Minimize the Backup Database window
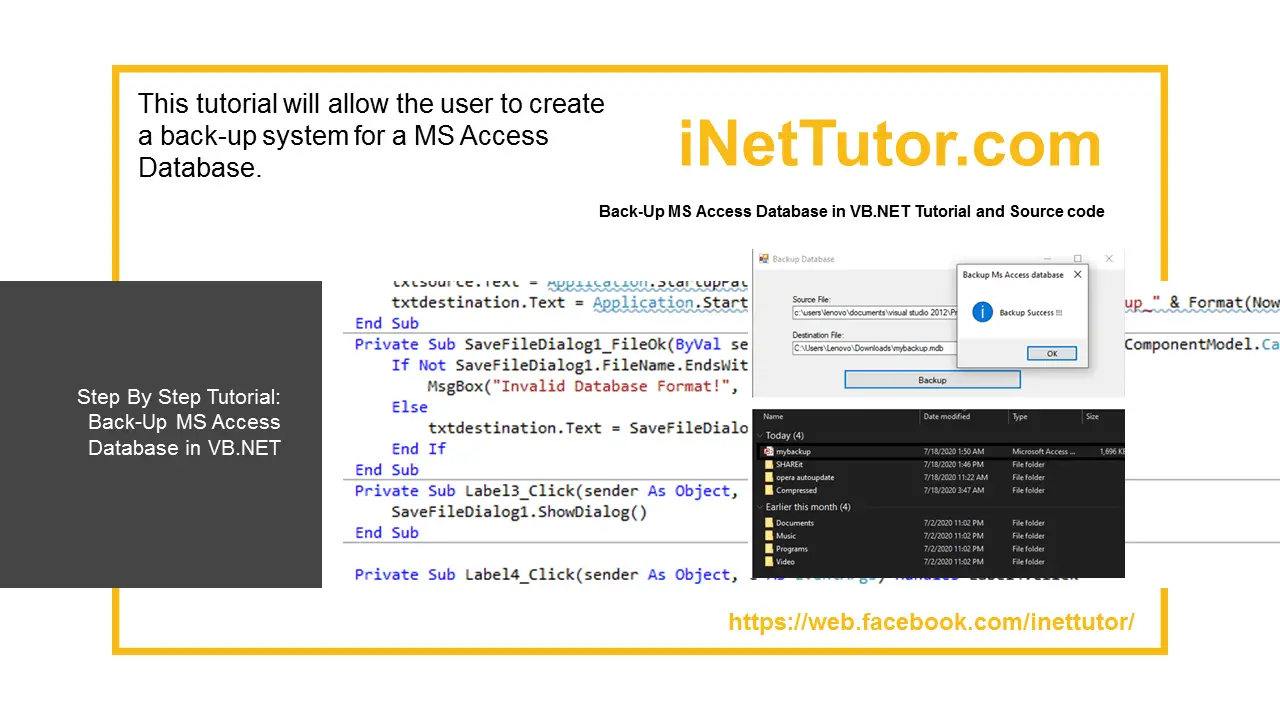Screen dimensions: 1280x720 click(1045, 259)
